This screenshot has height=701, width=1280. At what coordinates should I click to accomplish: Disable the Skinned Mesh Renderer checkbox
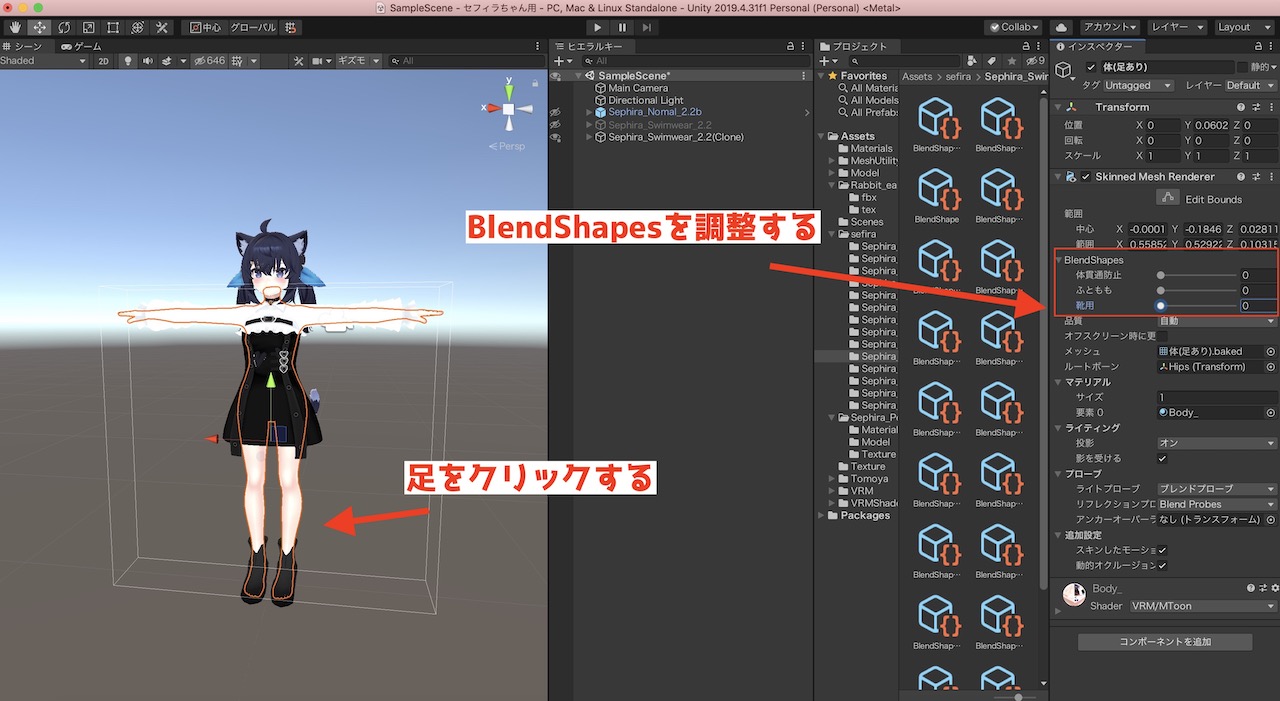[1086, 177]
